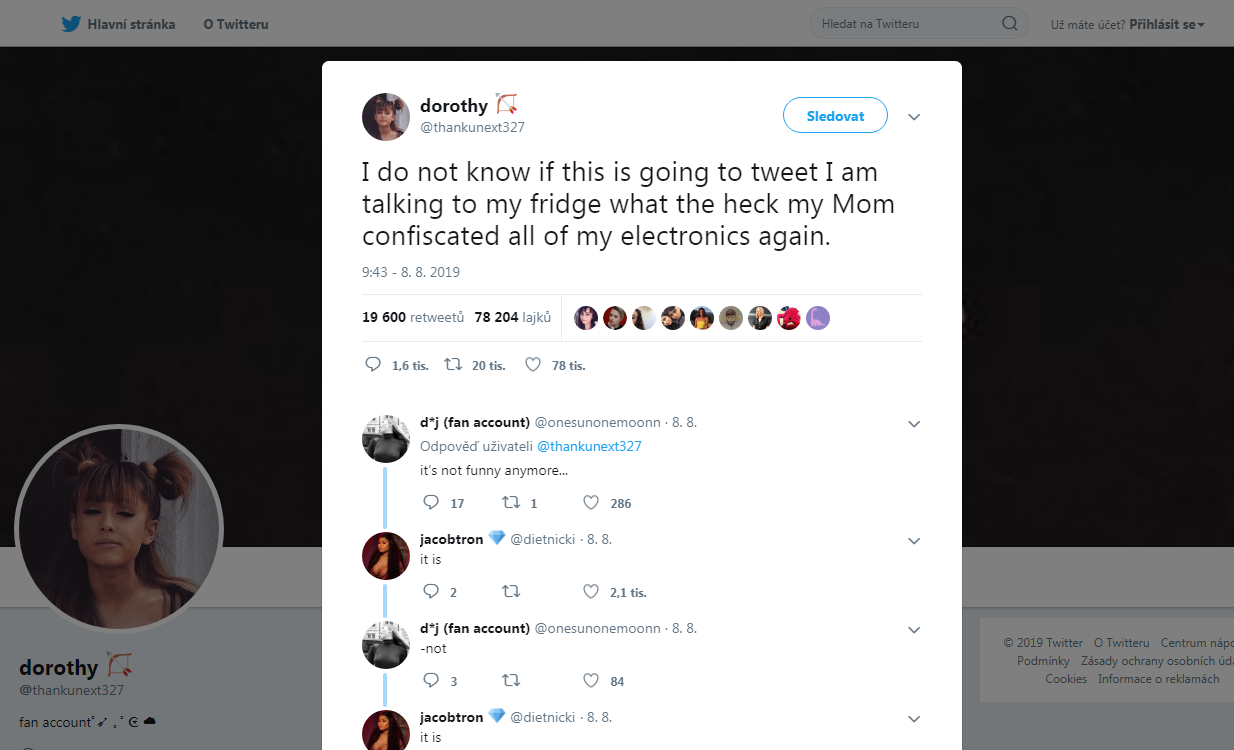Image resolution: width=1234 pixels, height=750 pixels.
Task: Retweet dorothy's main tweet
Action: (x=452, y=365)
